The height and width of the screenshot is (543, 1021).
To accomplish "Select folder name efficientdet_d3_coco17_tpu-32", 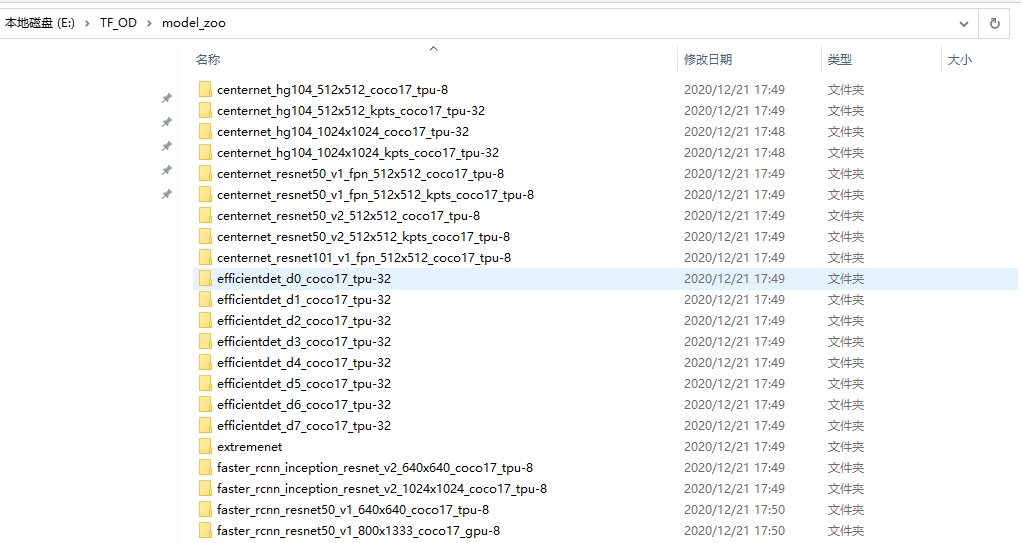I will point(303,342).
